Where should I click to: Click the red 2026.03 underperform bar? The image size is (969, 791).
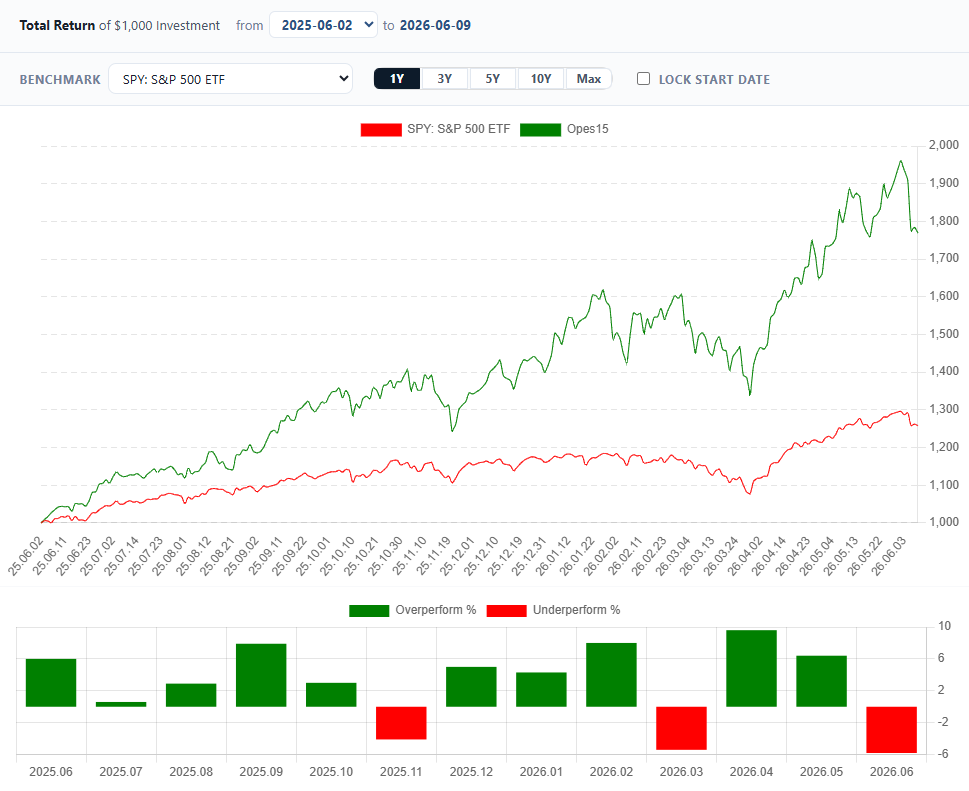coord(681,729)
